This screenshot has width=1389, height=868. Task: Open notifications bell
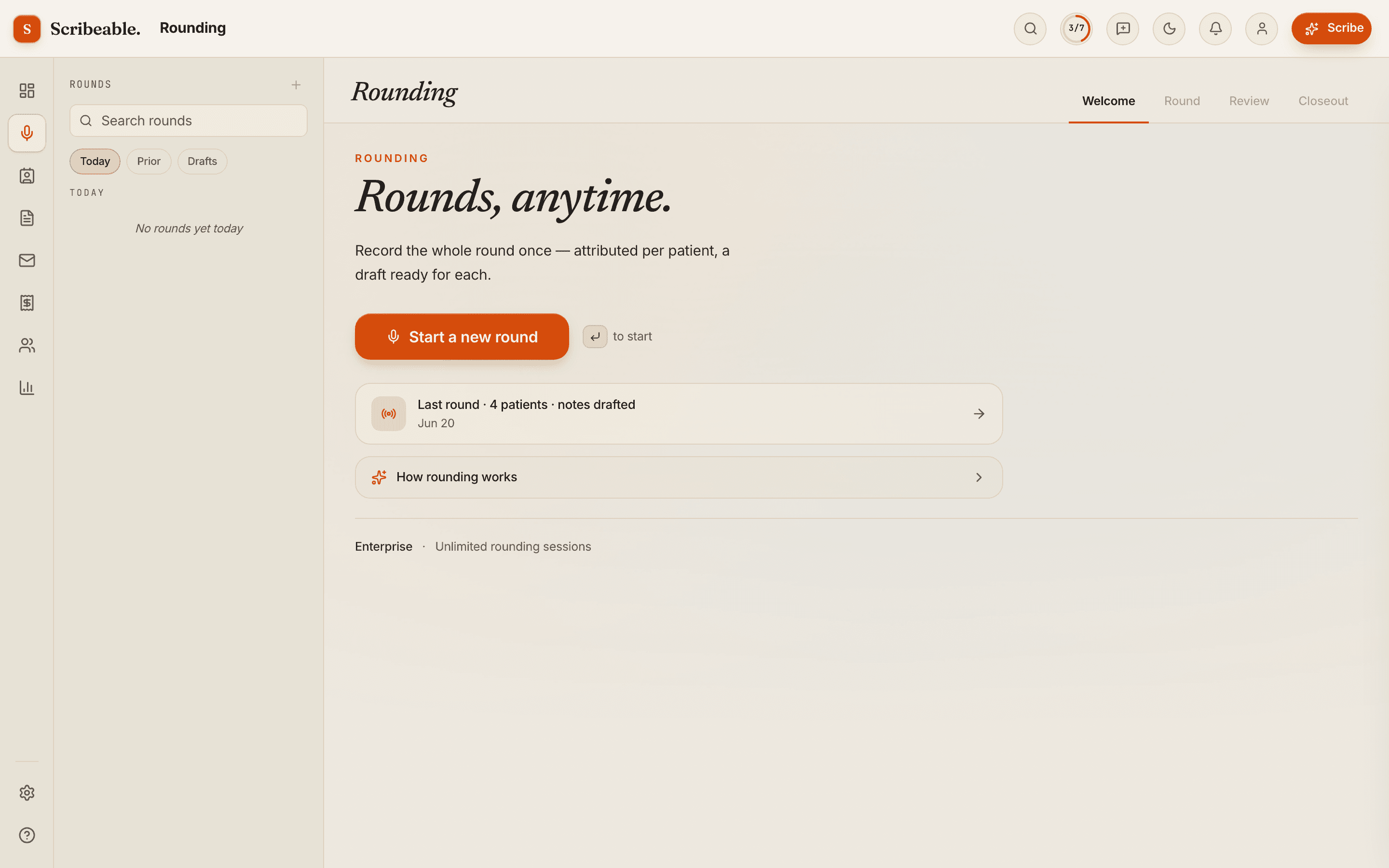1215,29
